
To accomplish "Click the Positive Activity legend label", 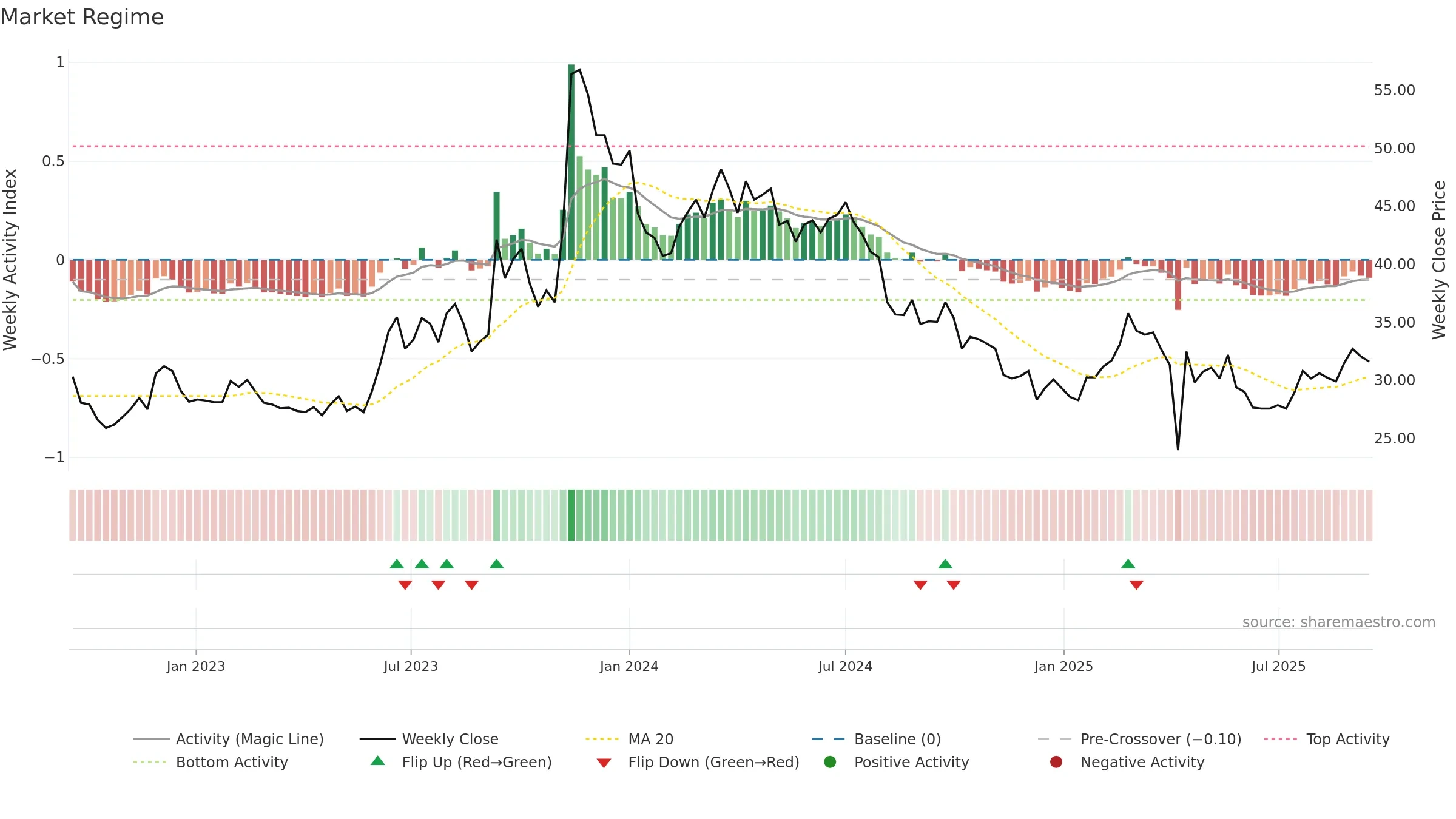I will coord(911,762).
